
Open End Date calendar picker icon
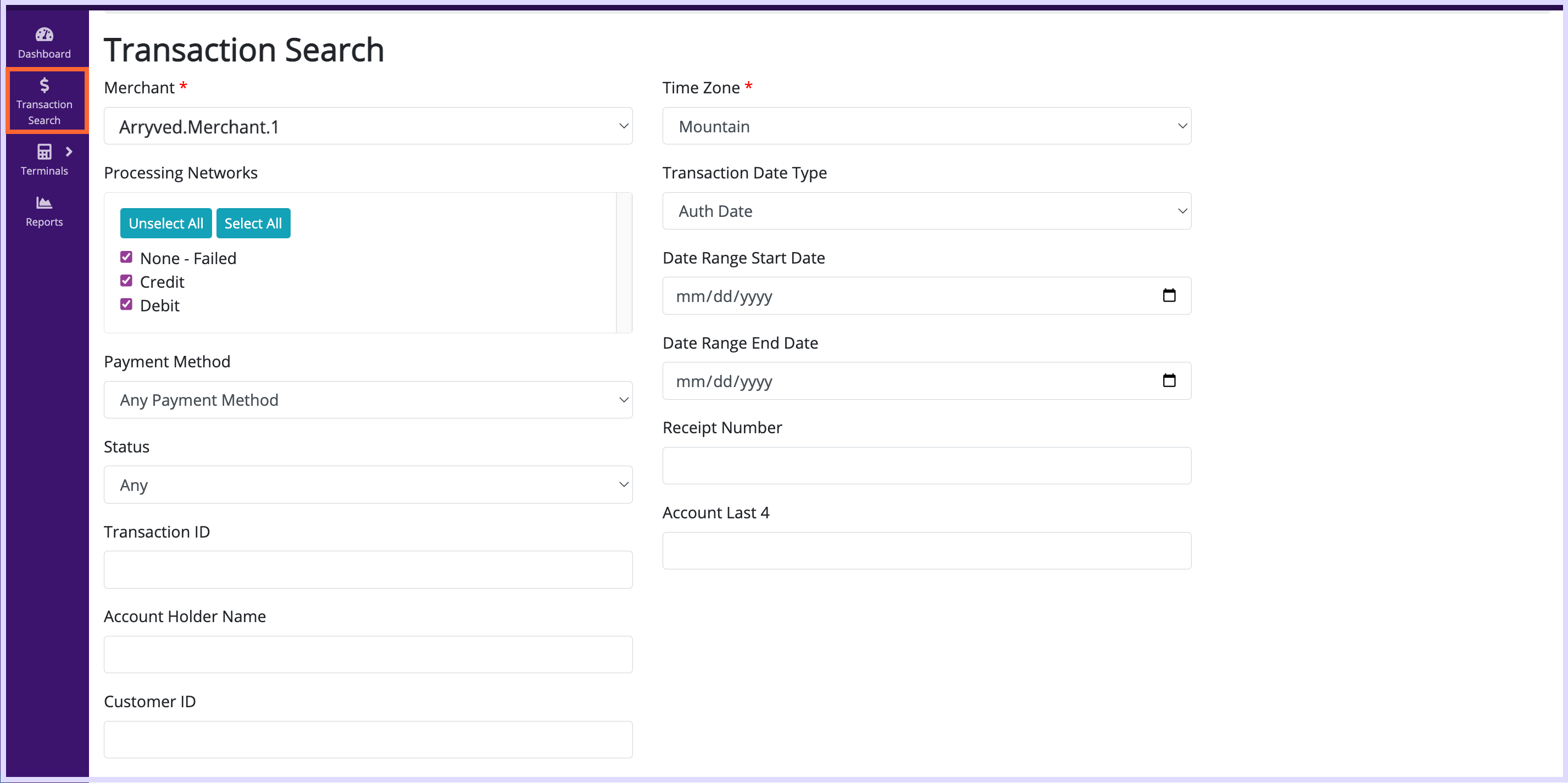1169,381
